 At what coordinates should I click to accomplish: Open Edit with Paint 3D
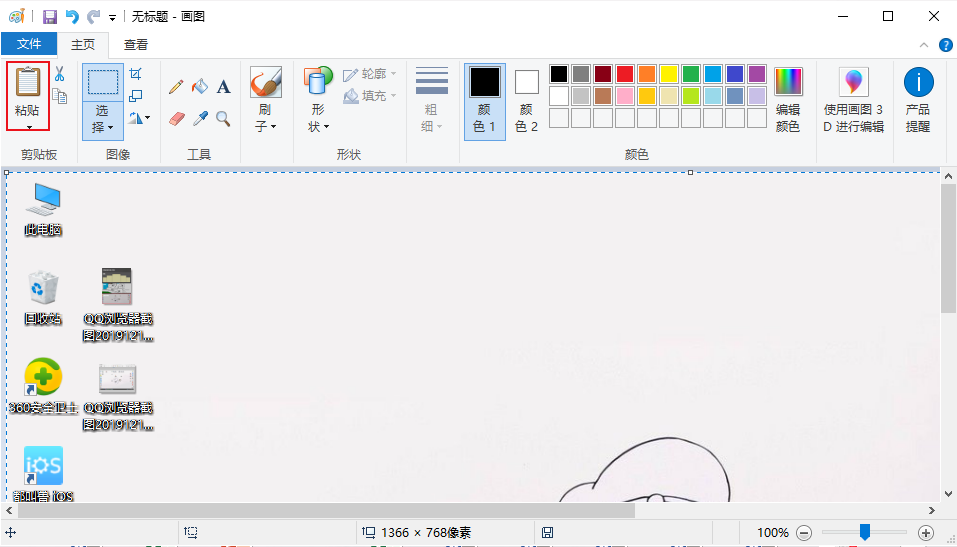click(x=853, y=100)
